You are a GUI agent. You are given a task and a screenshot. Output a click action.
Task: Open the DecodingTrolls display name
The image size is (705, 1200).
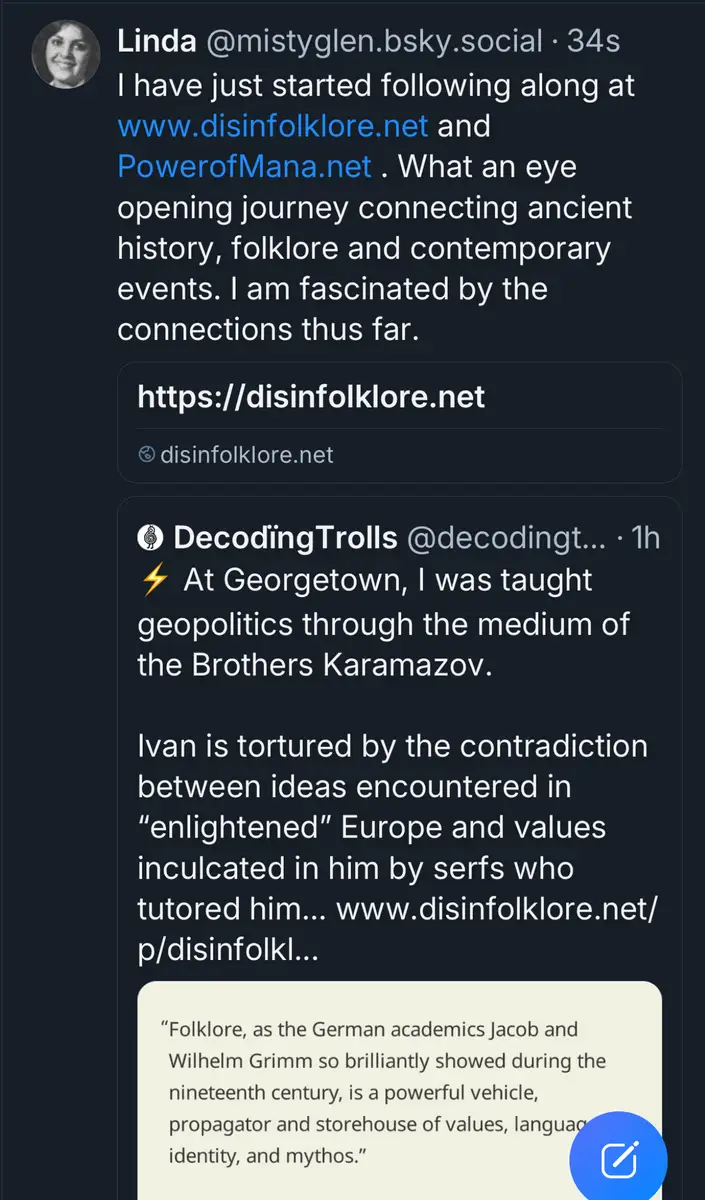285,538
